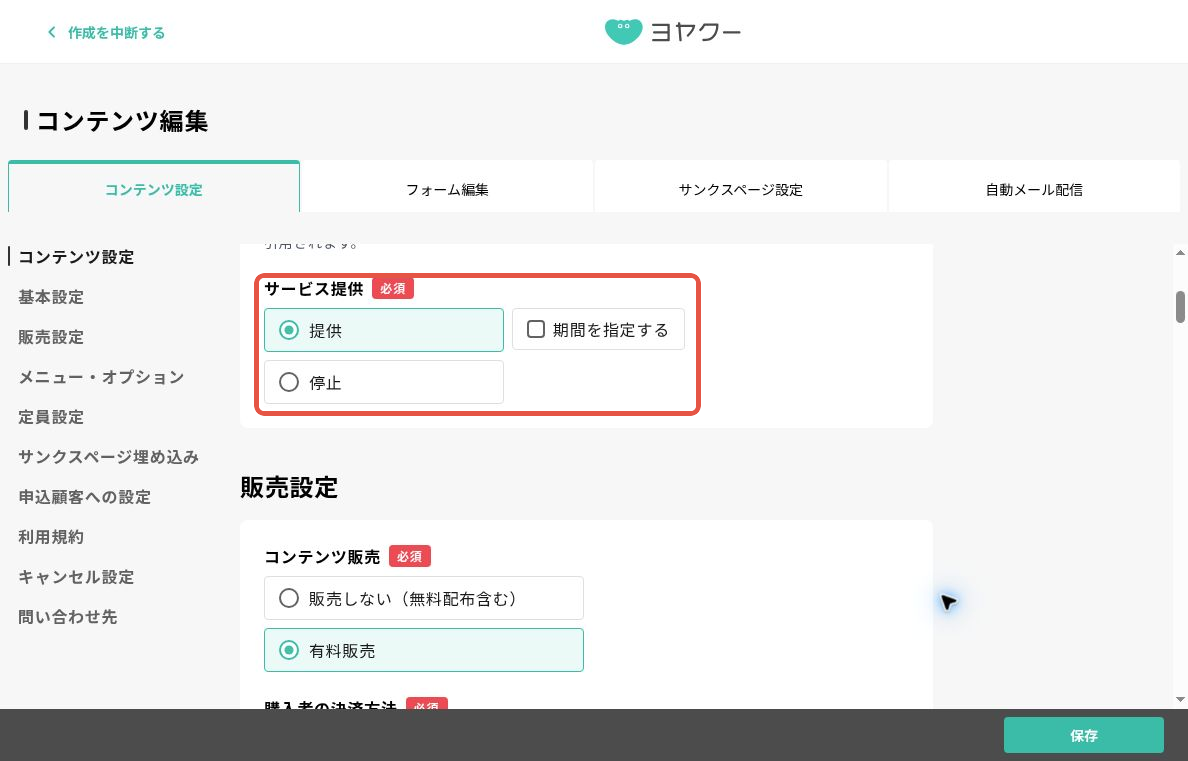The height and width of the screenshot is (761, 1188).
Task: Click the green 保存 button
Action: point(1083,735)
